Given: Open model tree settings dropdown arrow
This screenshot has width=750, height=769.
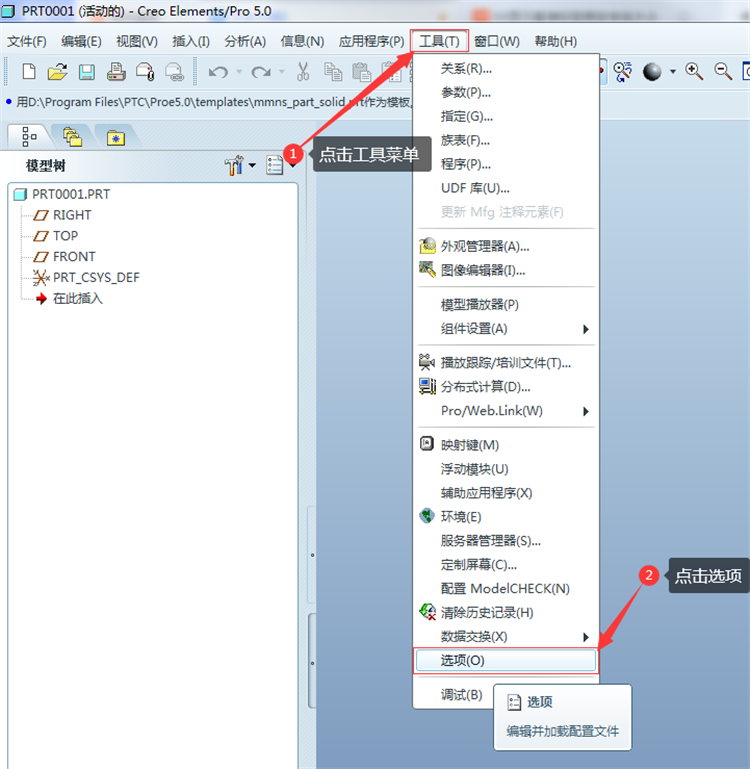Looking at the screenshot, I should tap(252, 165).
